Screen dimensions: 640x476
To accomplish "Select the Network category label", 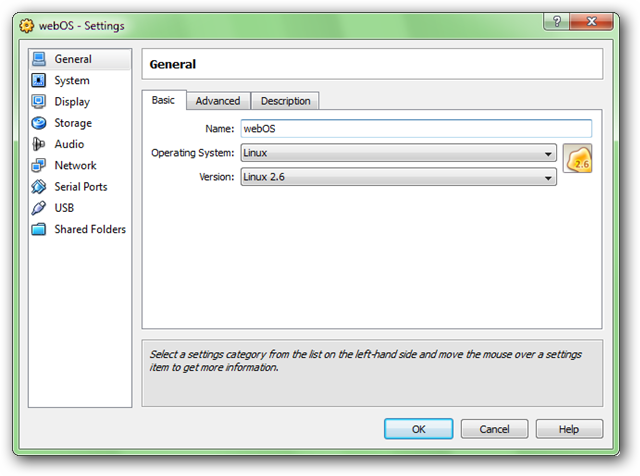I will click(x=76, y=165).
